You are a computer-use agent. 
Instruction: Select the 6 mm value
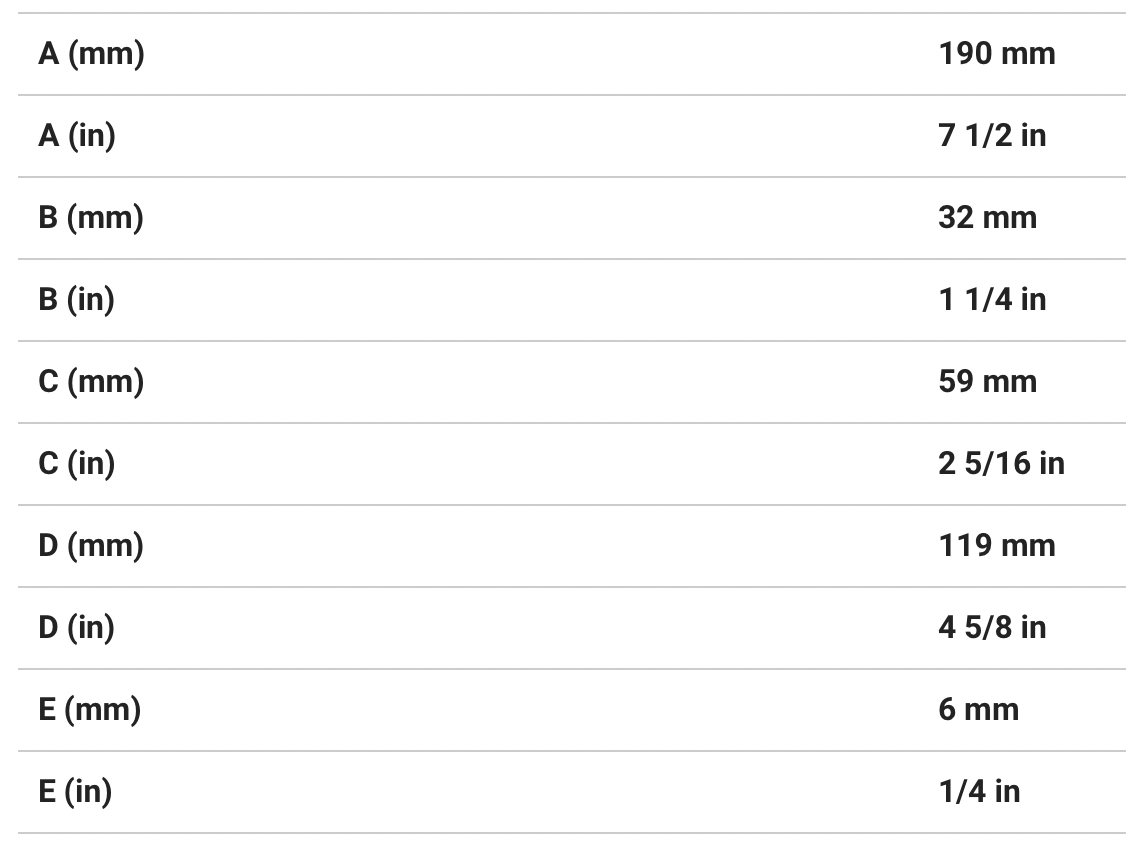pos(978,710)
